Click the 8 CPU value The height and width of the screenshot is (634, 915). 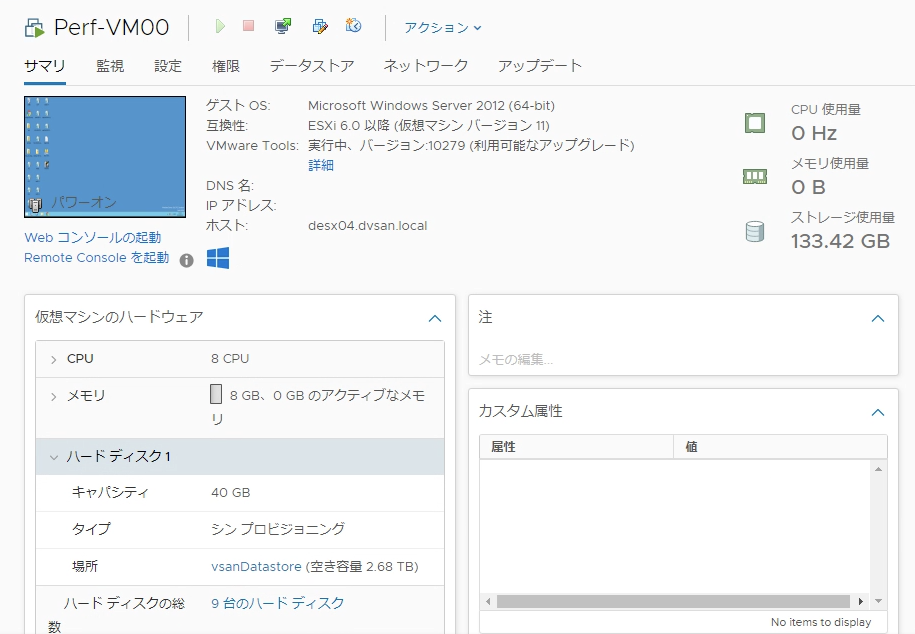230,358
